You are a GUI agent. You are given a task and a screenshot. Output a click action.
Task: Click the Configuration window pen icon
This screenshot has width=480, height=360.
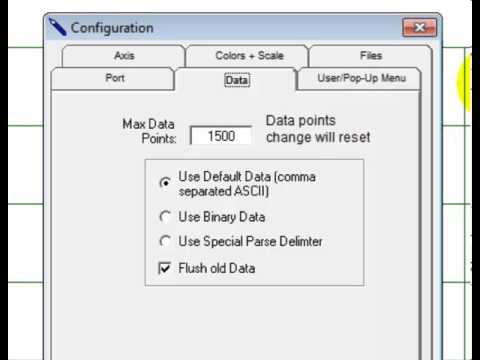tap(57, 27)
